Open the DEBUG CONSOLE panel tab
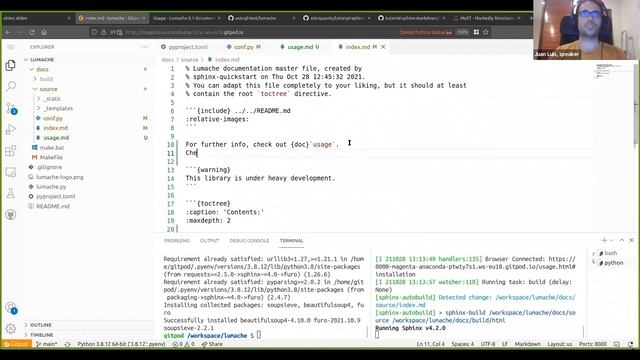 (x=249, y=240)
